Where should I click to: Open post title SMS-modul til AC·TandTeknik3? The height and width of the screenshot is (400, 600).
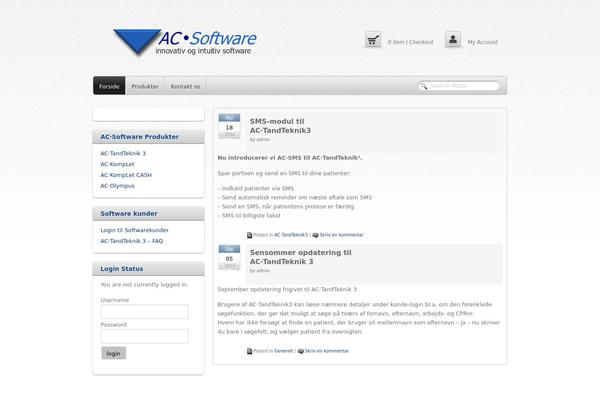280,126
